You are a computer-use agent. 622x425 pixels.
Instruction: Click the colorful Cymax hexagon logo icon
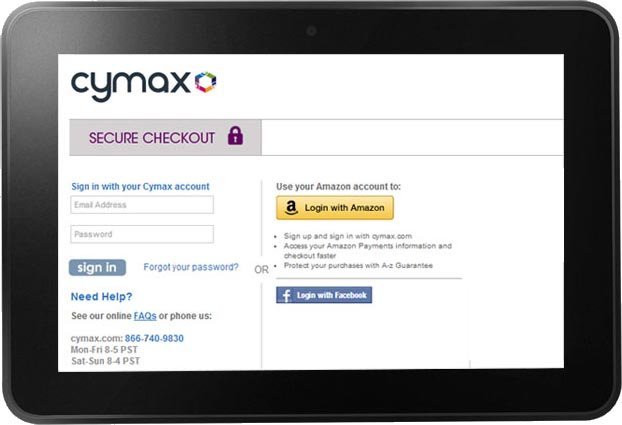click(205, 82)
